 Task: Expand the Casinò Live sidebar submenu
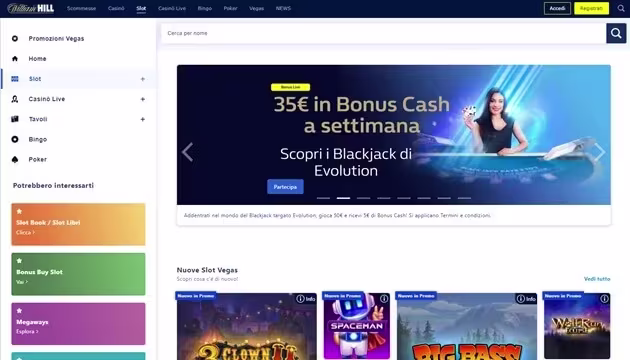(143, 99)
